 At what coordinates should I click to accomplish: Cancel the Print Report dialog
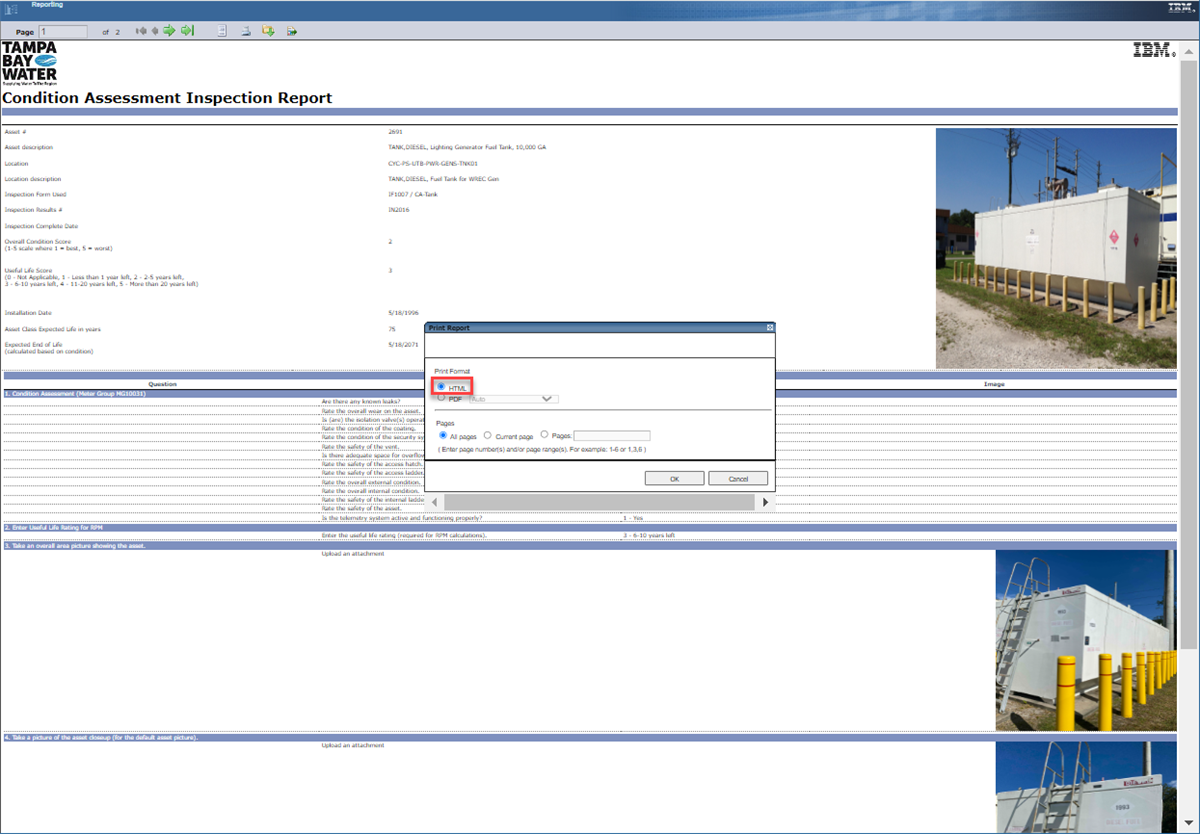[737, 478]
